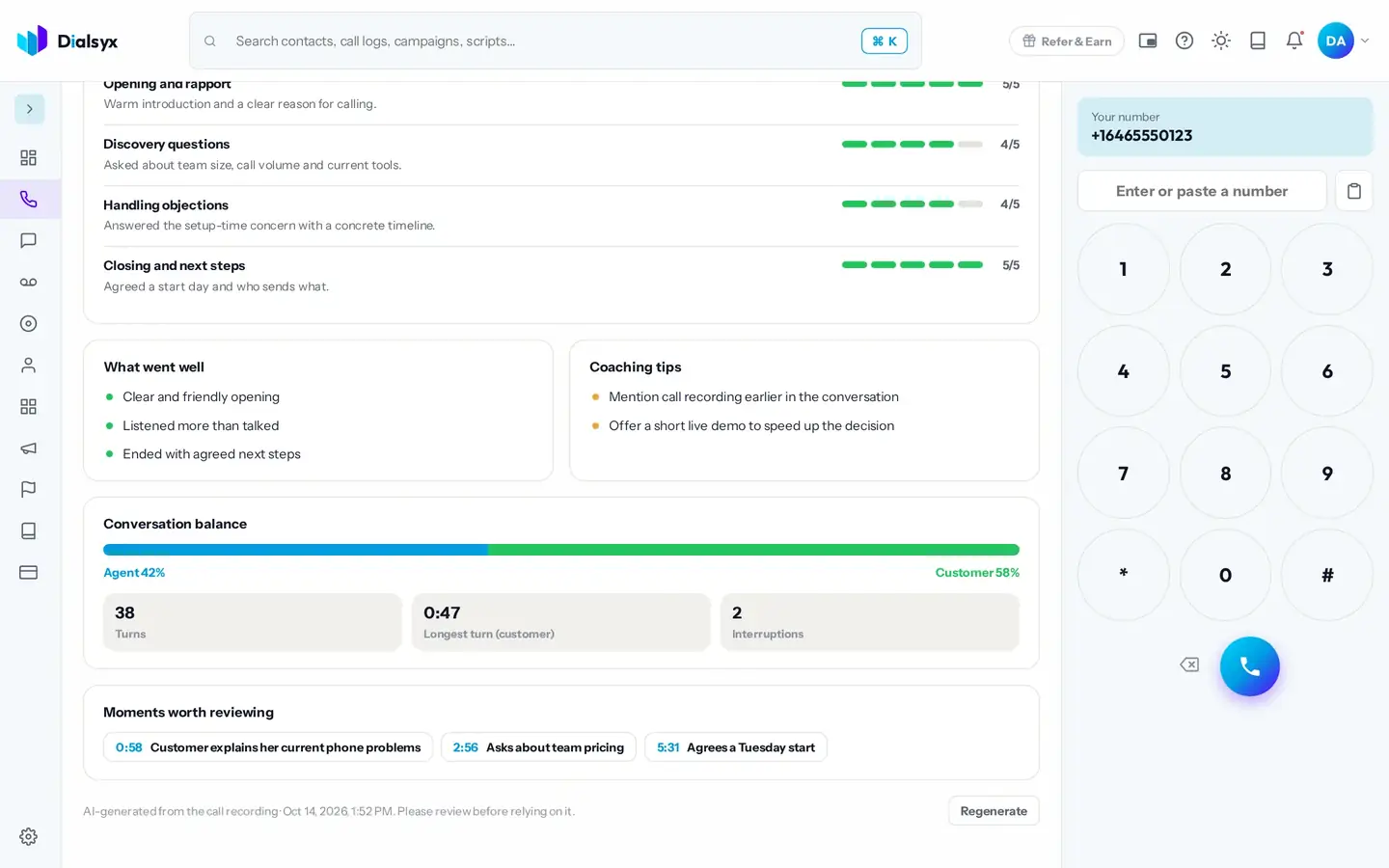
Task: Tap dialpad key 3
Action: tap(1327, 269)
